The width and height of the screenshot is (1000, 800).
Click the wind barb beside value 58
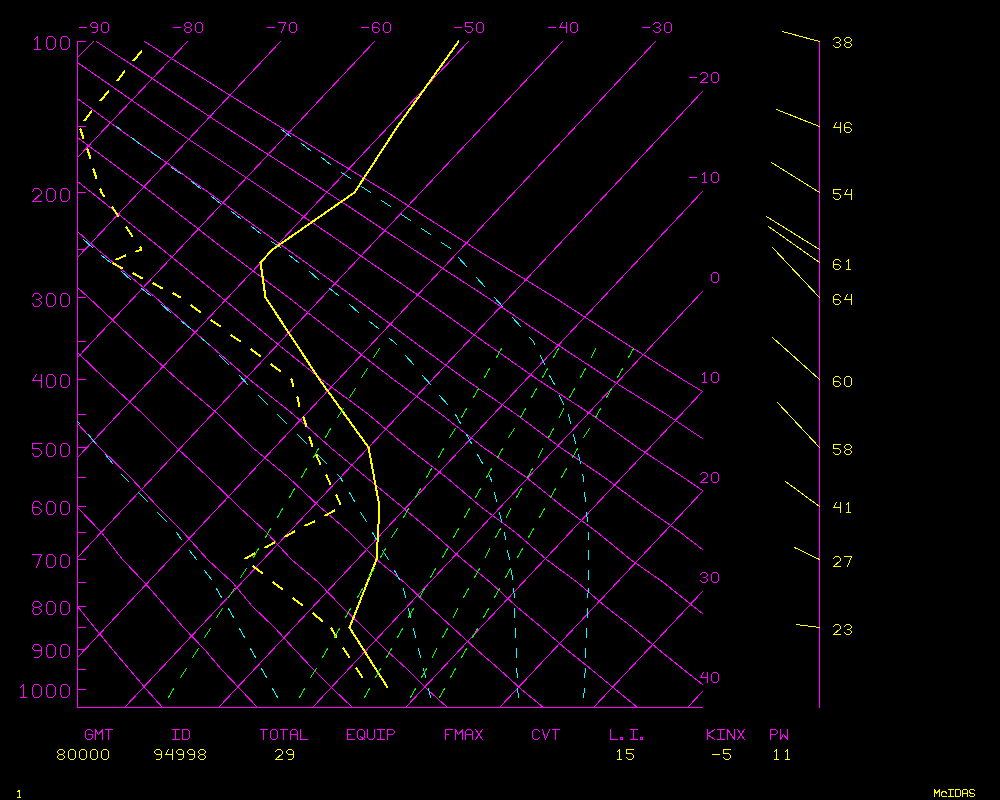tap(798, 425)
